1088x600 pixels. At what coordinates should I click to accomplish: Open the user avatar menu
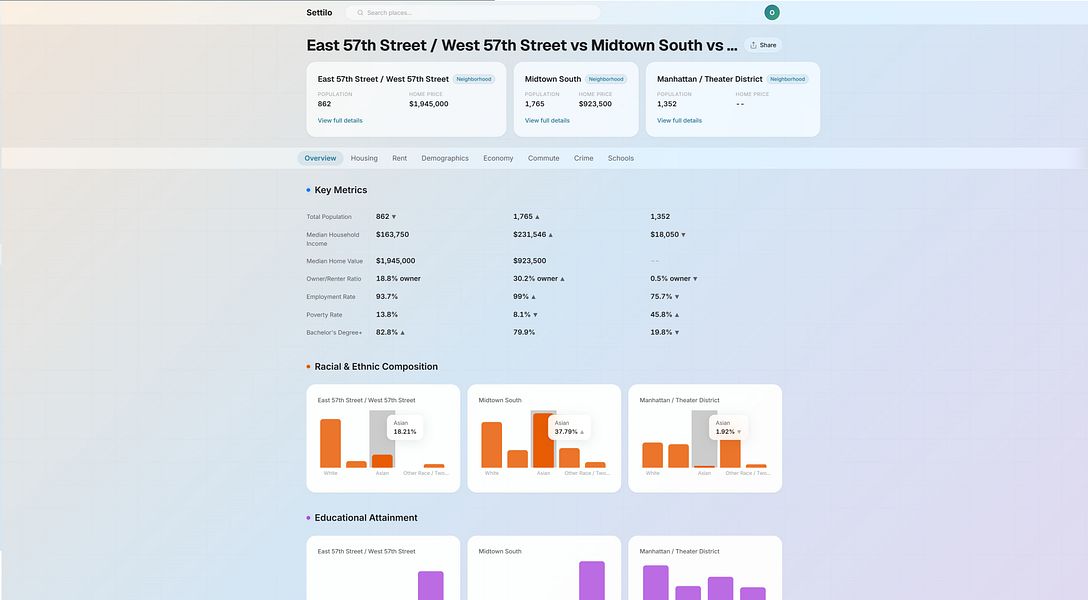772,12
